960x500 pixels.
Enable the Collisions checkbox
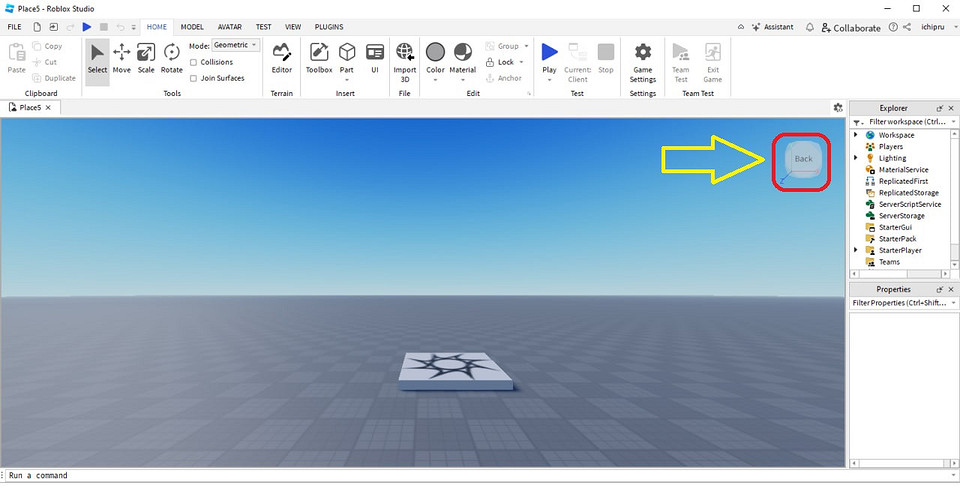click(193, 62)
